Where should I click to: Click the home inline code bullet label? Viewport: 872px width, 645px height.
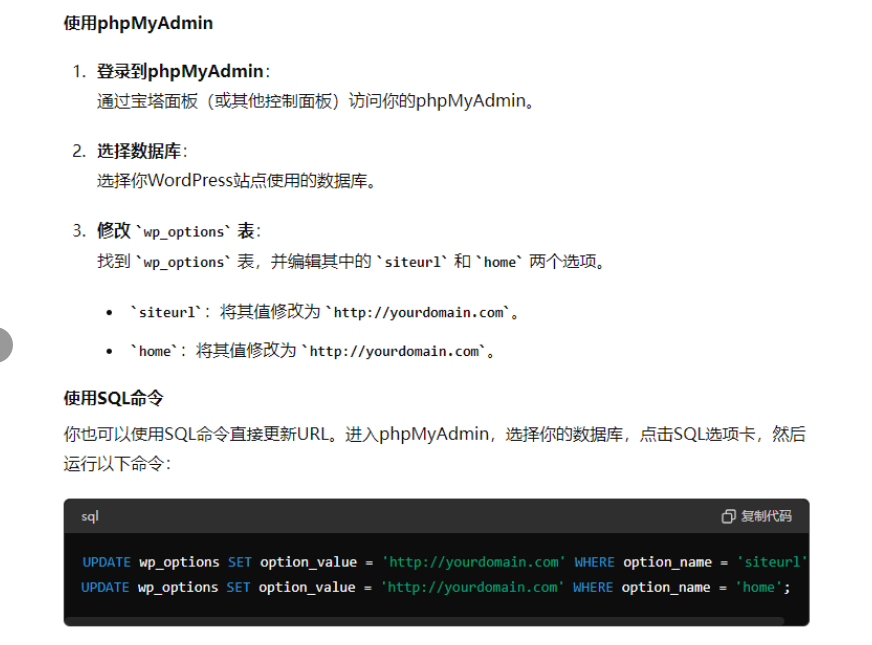[154, 351]
